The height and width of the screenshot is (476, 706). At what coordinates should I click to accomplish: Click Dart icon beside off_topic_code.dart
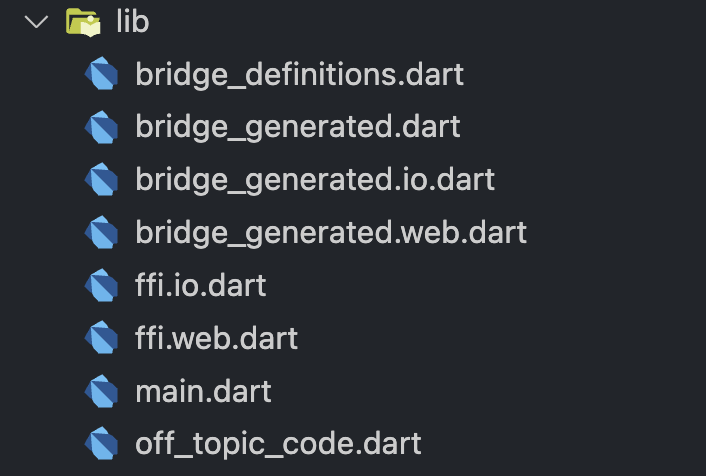pos(102,444)
